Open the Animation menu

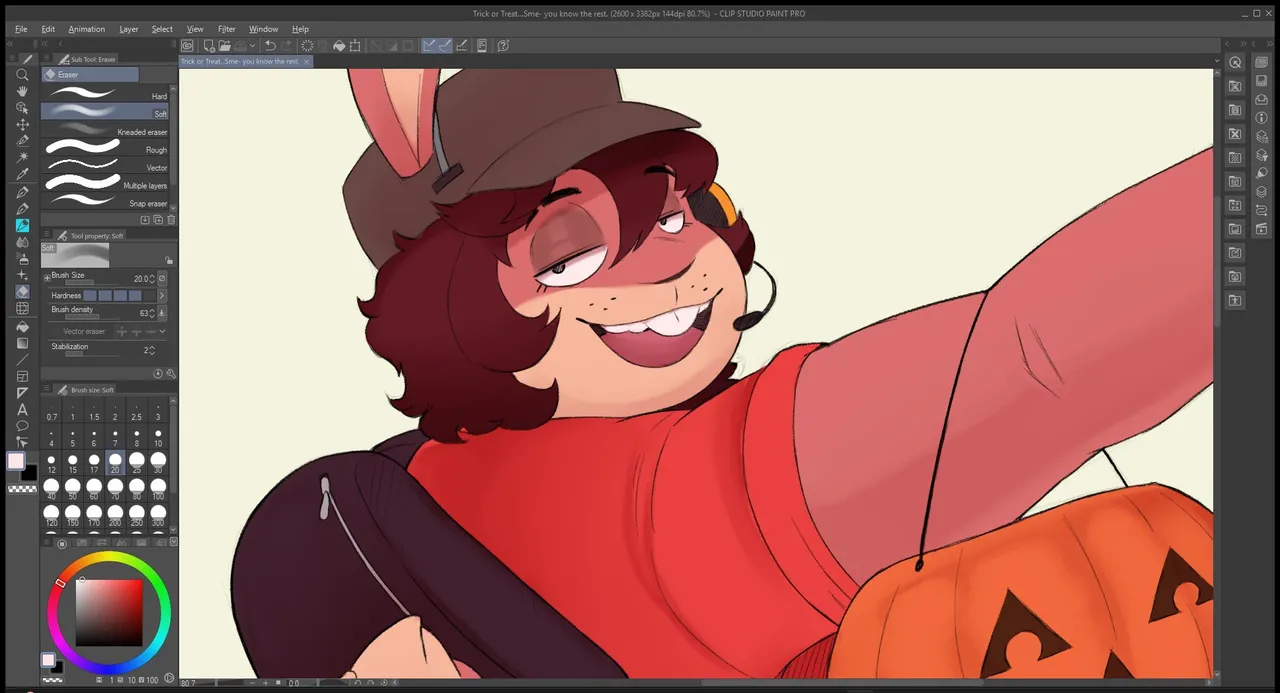pyautogui.click(x=86, y=29)
